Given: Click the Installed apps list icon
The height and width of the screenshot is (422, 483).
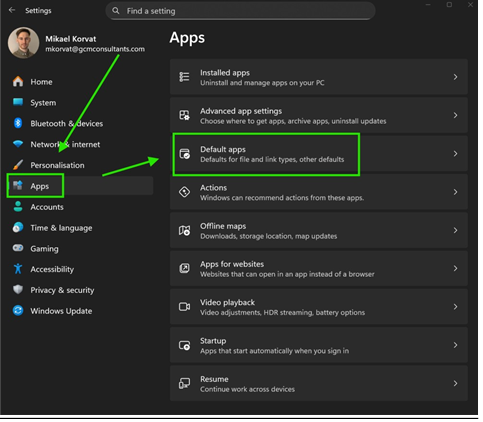Looking at the screenshot, I should (184, 77).
